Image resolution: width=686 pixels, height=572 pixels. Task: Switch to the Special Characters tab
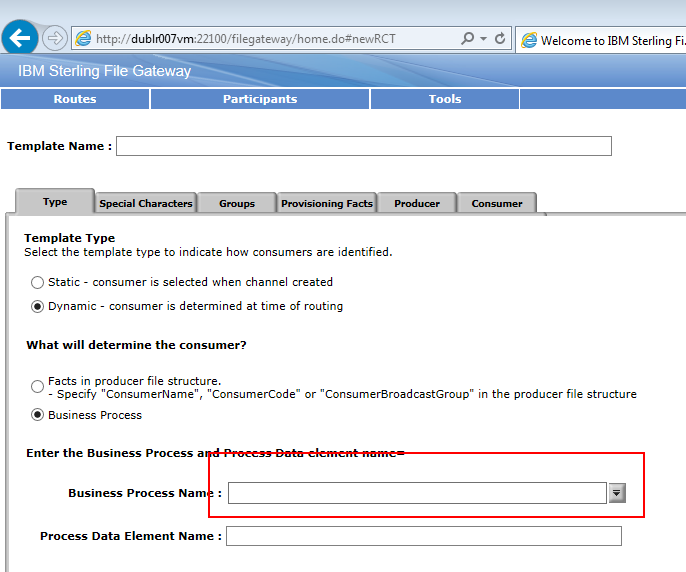[x=146, y=203]
